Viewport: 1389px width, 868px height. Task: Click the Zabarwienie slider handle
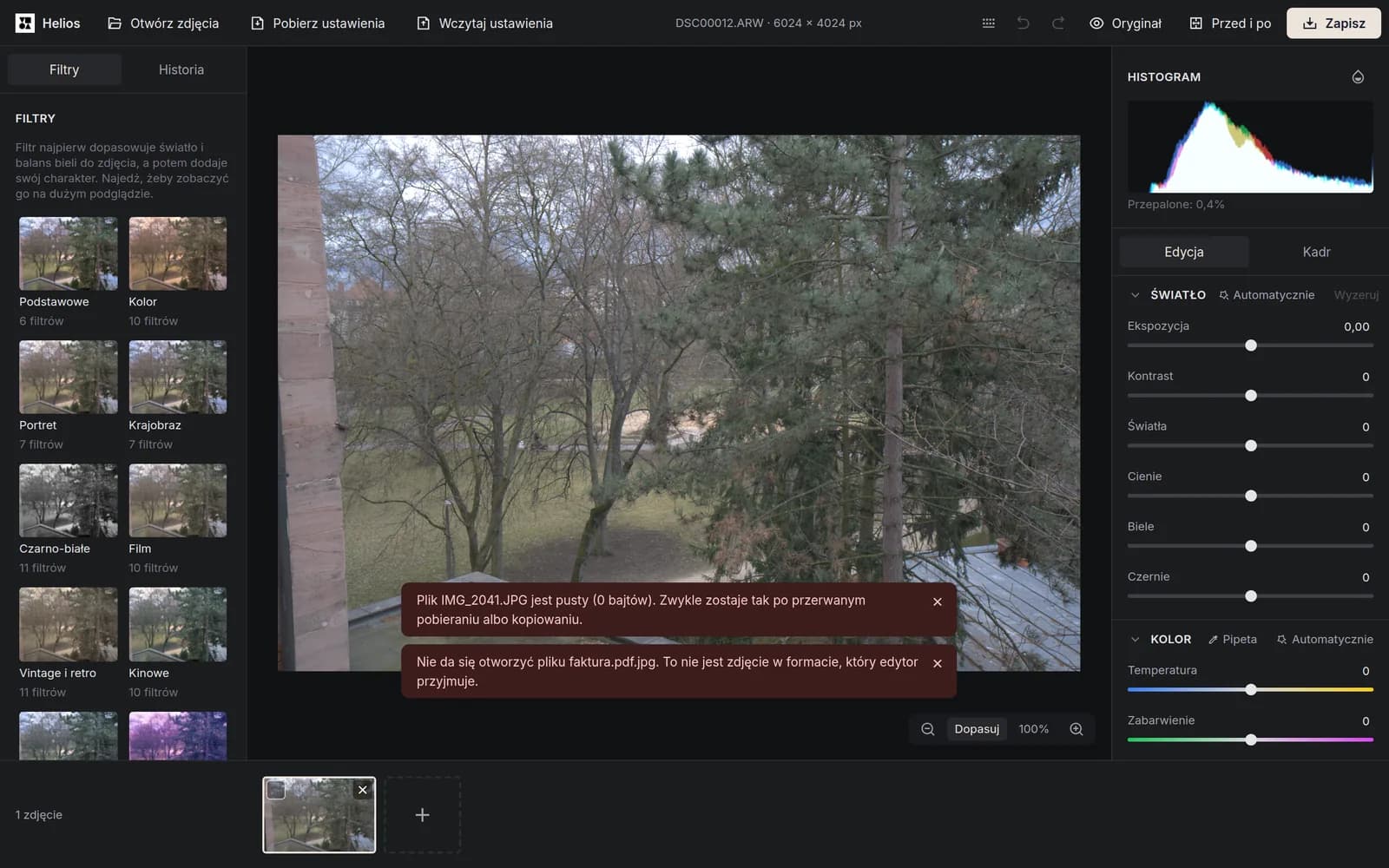coord(1251,740)
